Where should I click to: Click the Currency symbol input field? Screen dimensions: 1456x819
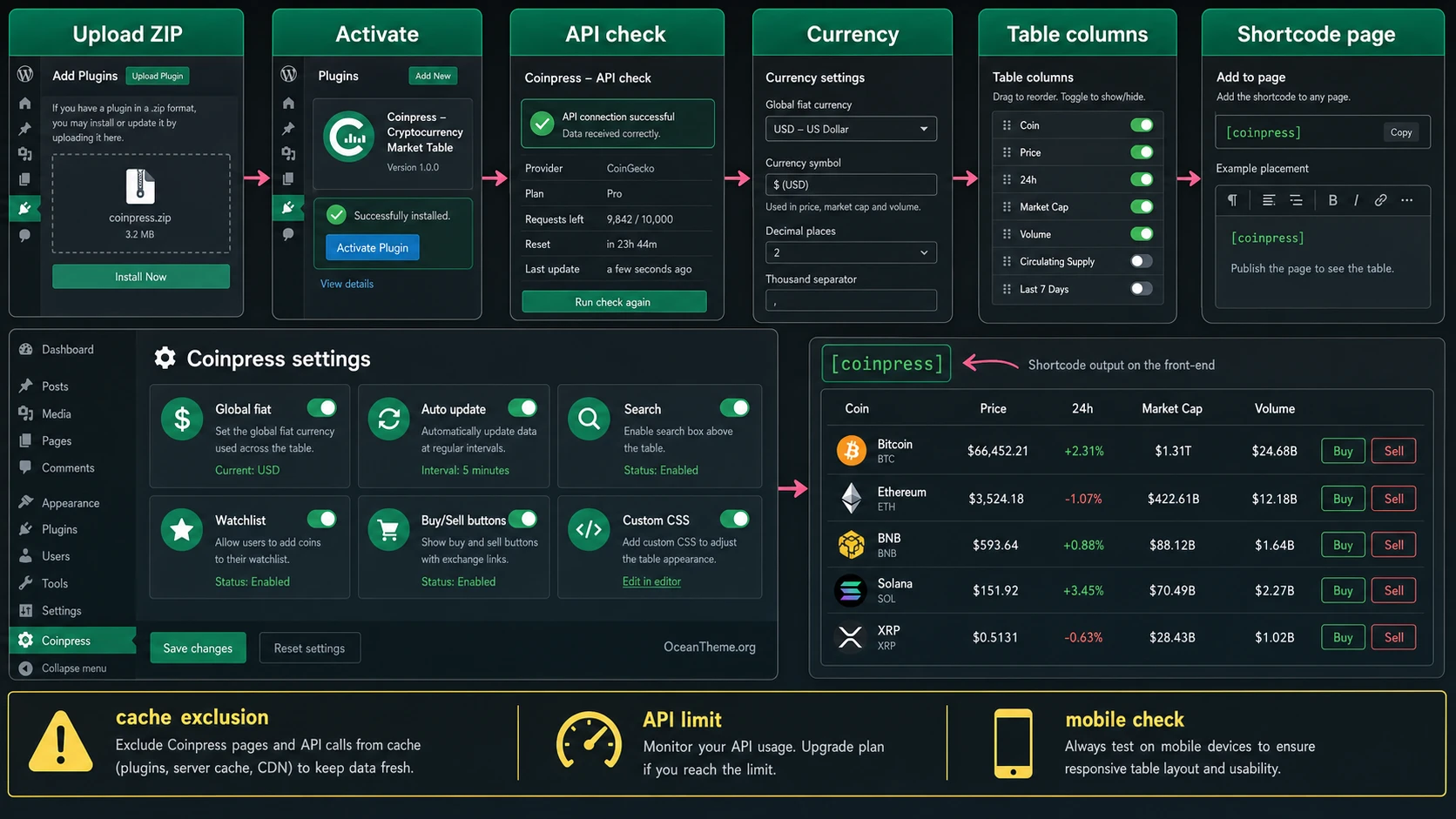851,185
